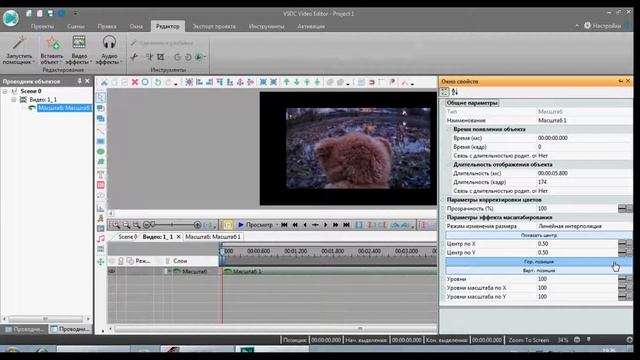
Task: Select the cursor tool in the left toolbar
Action: pos(100,98)
